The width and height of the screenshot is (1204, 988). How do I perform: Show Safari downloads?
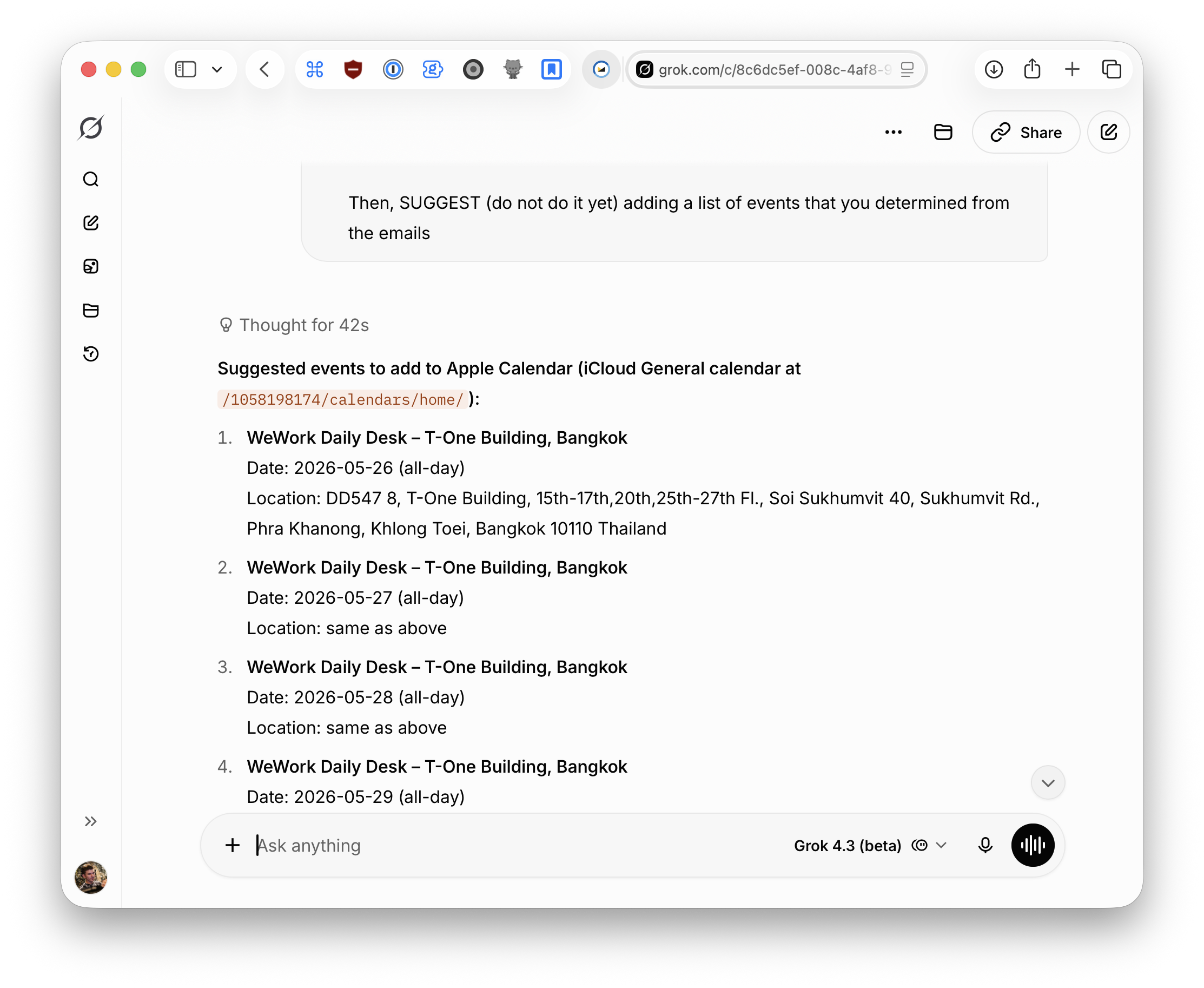click(x=994, y=69)
